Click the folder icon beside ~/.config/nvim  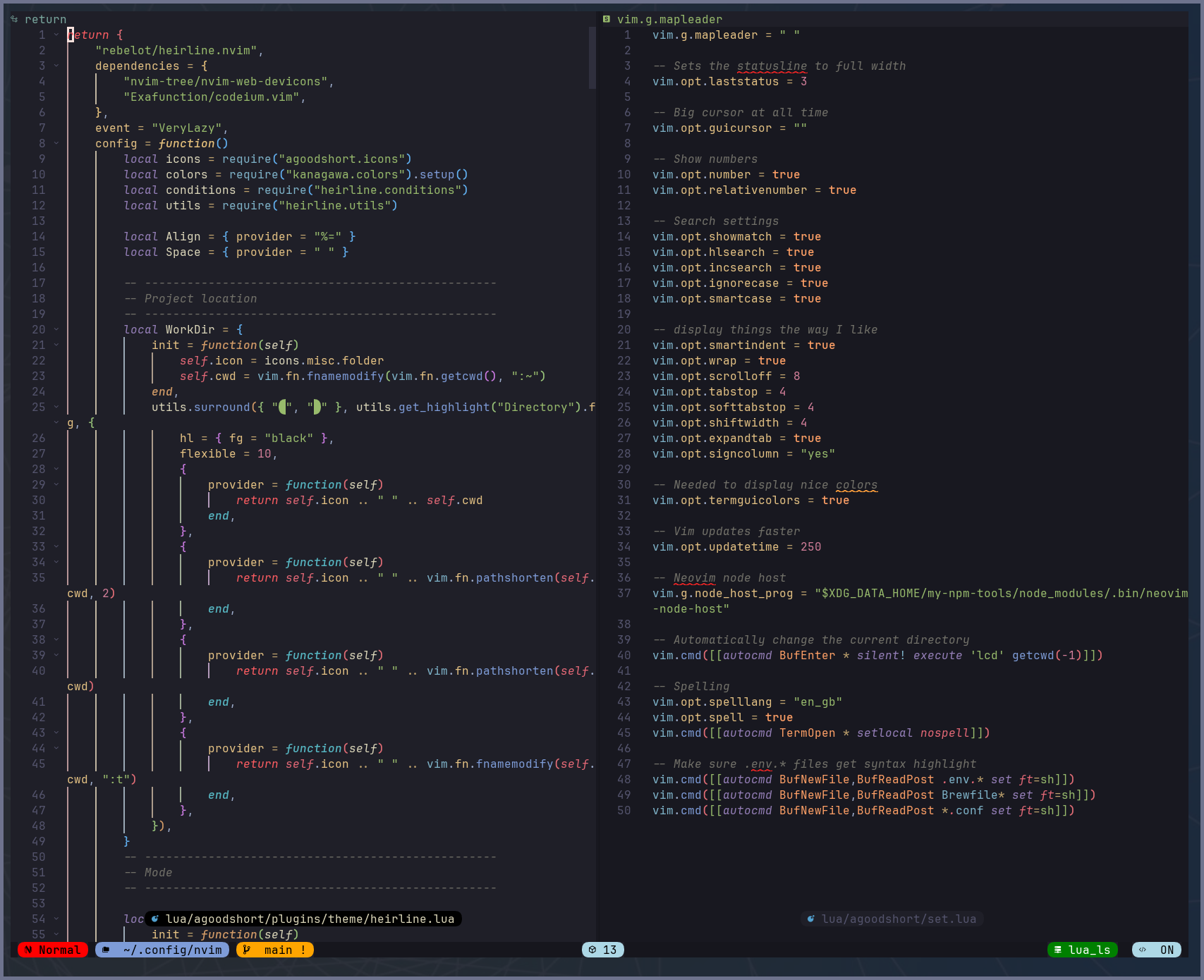point(106,950)
